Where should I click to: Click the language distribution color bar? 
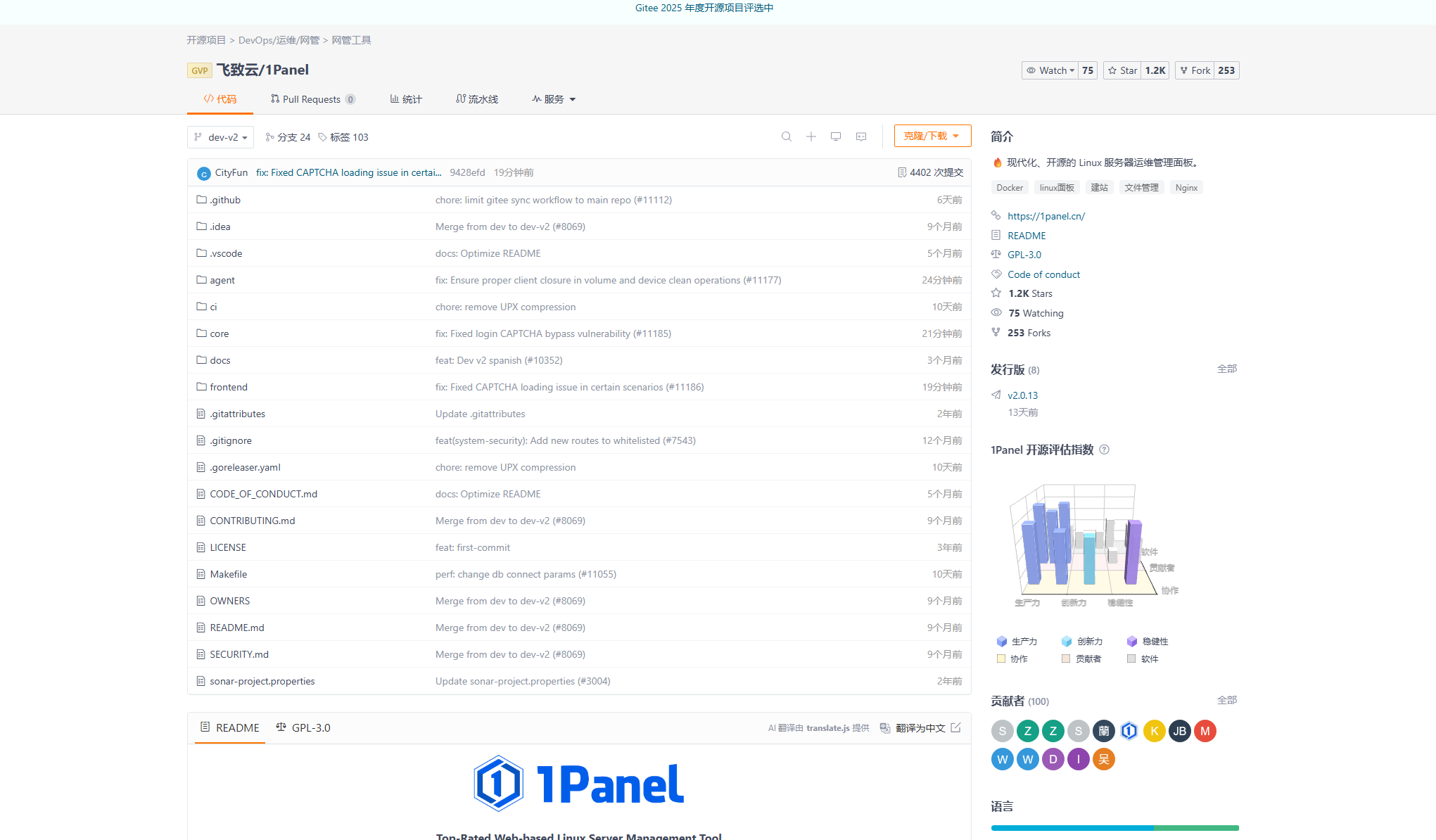point(1114,828)
